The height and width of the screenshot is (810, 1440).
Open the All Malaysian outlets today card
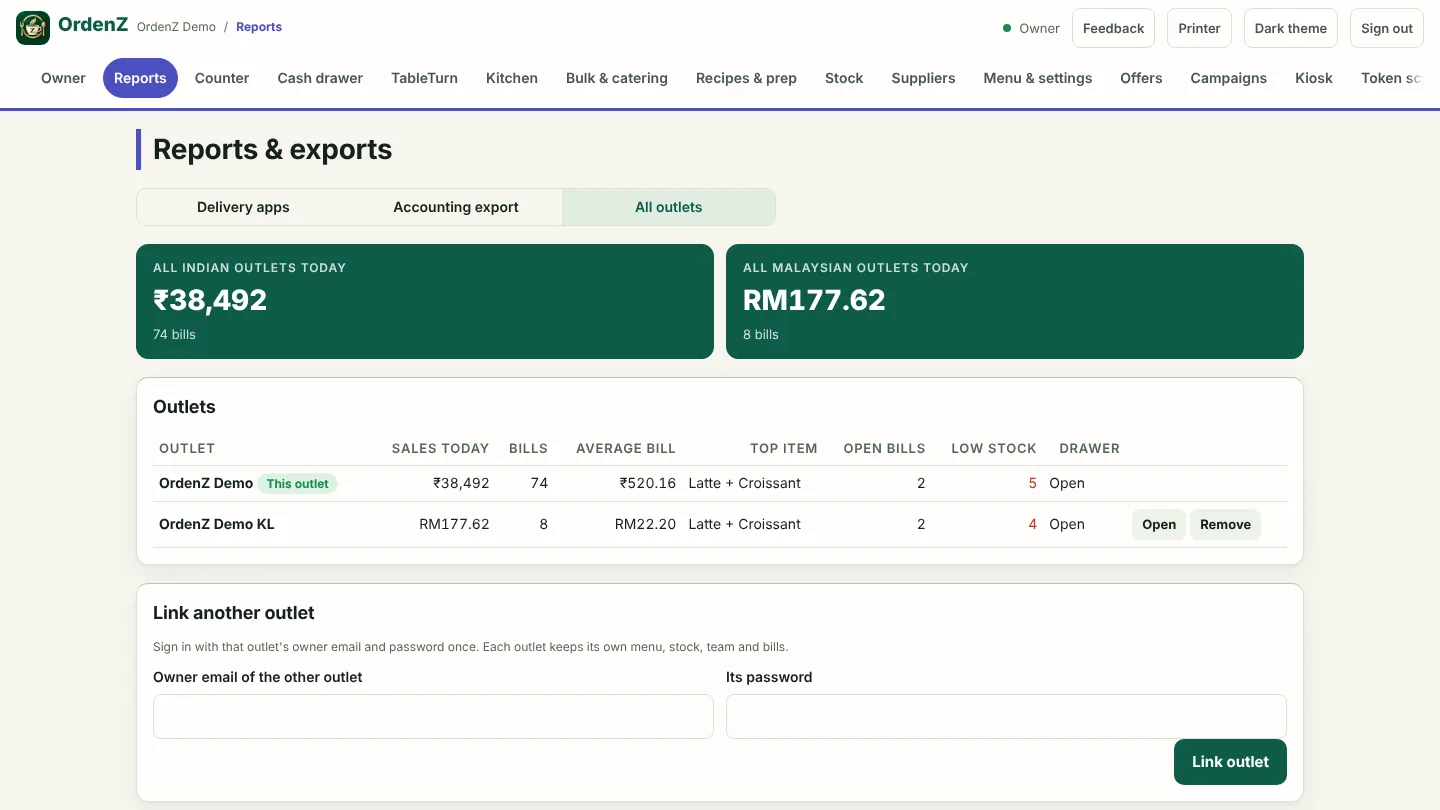[x=1015, y=301]
